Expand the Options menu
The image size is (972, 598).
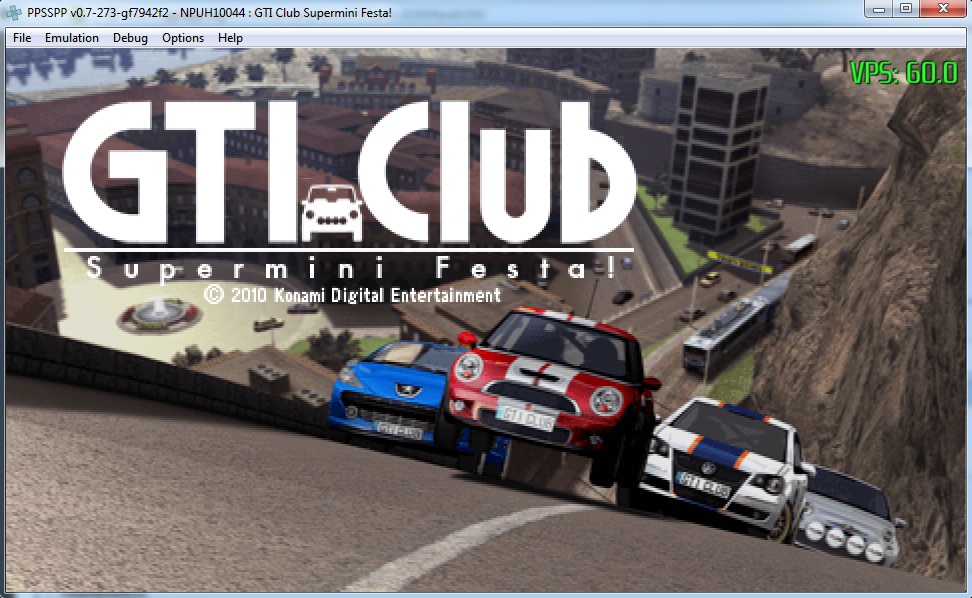183,38
